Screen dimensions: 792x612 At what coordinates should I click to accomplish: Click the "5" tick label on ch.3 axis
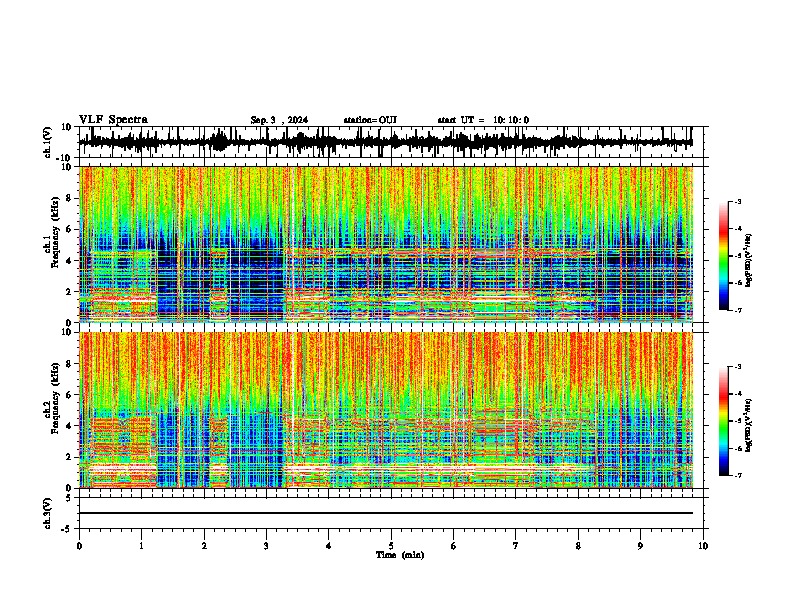tap(70, 498)
